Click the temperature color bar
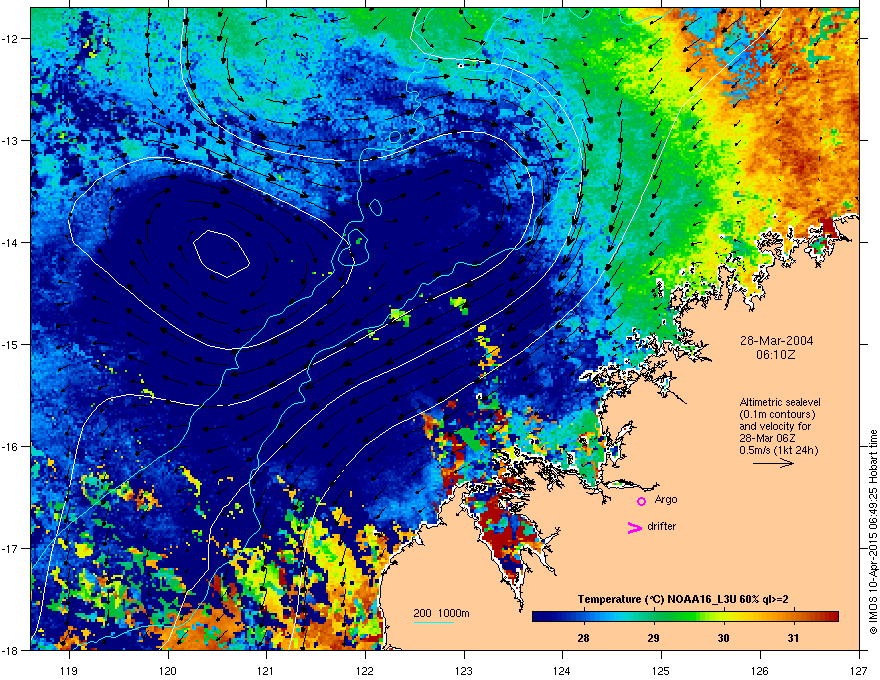880x680 pixels. pyautogui.click(x=685, y=616)
